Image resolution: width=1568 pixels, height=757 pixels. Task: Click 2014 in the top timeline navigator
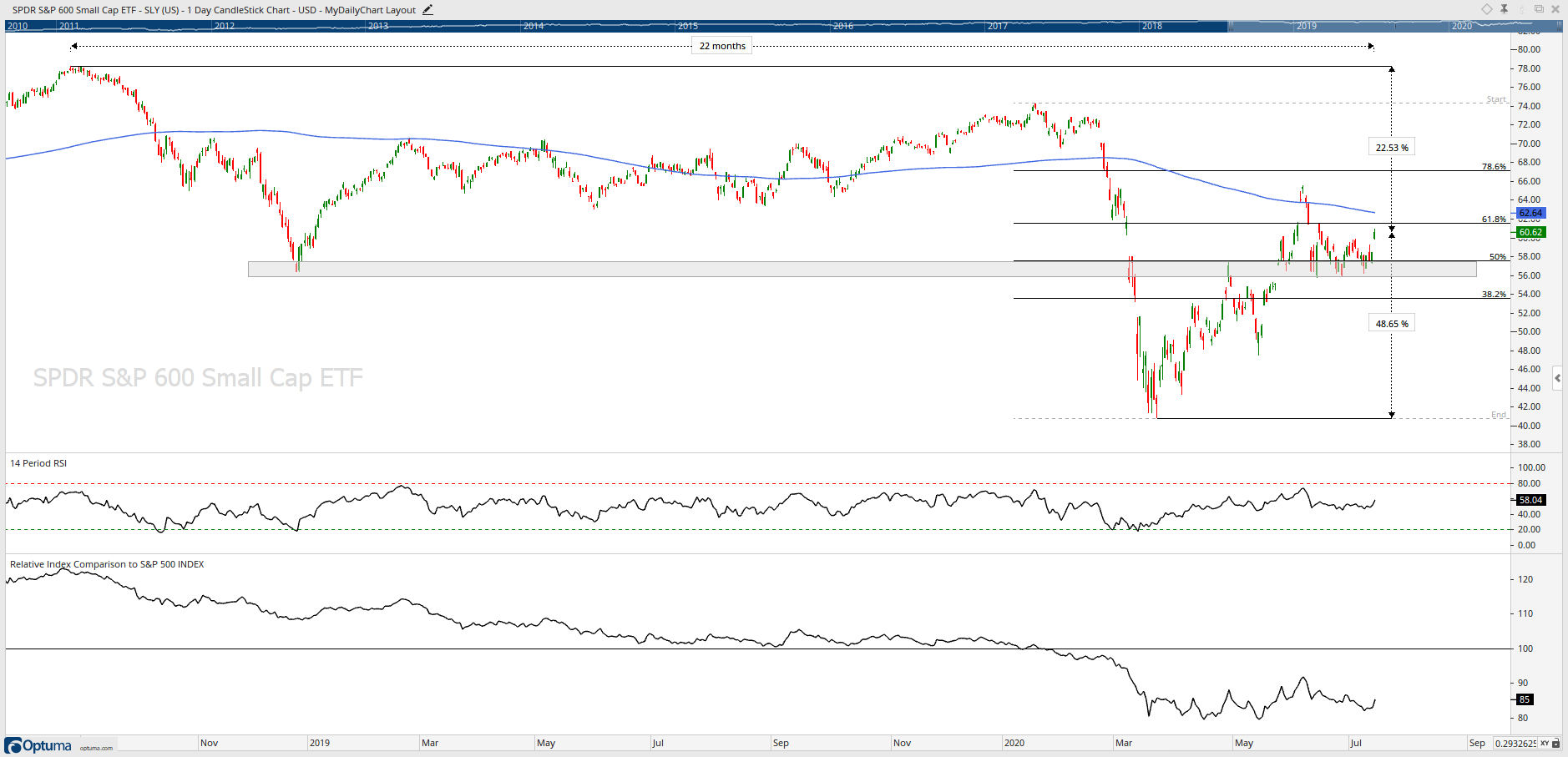coord(534,26)
